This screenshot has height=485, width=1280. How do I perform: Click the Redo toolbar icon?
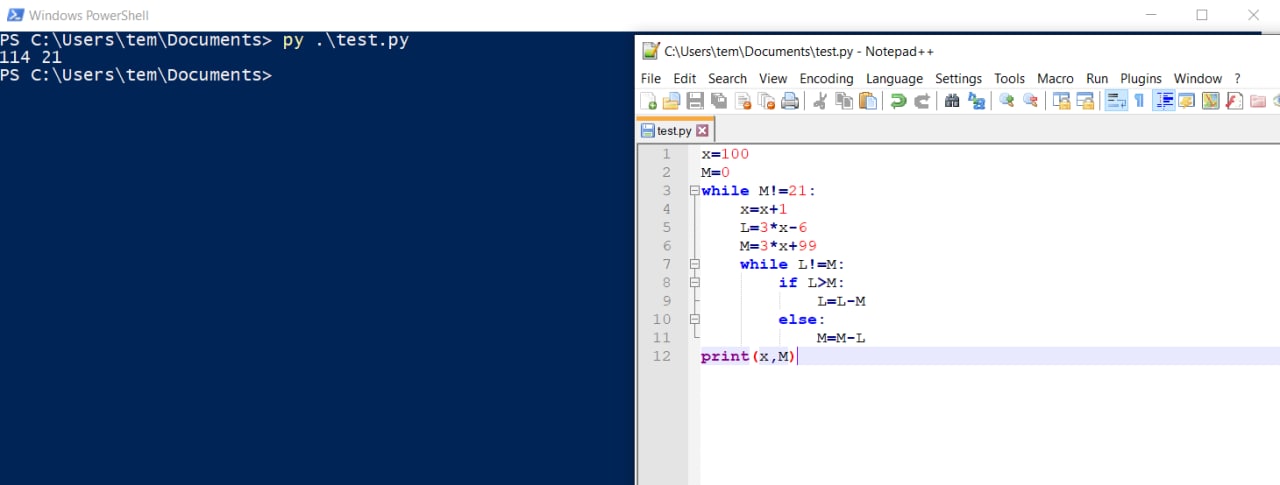point(922,100)
